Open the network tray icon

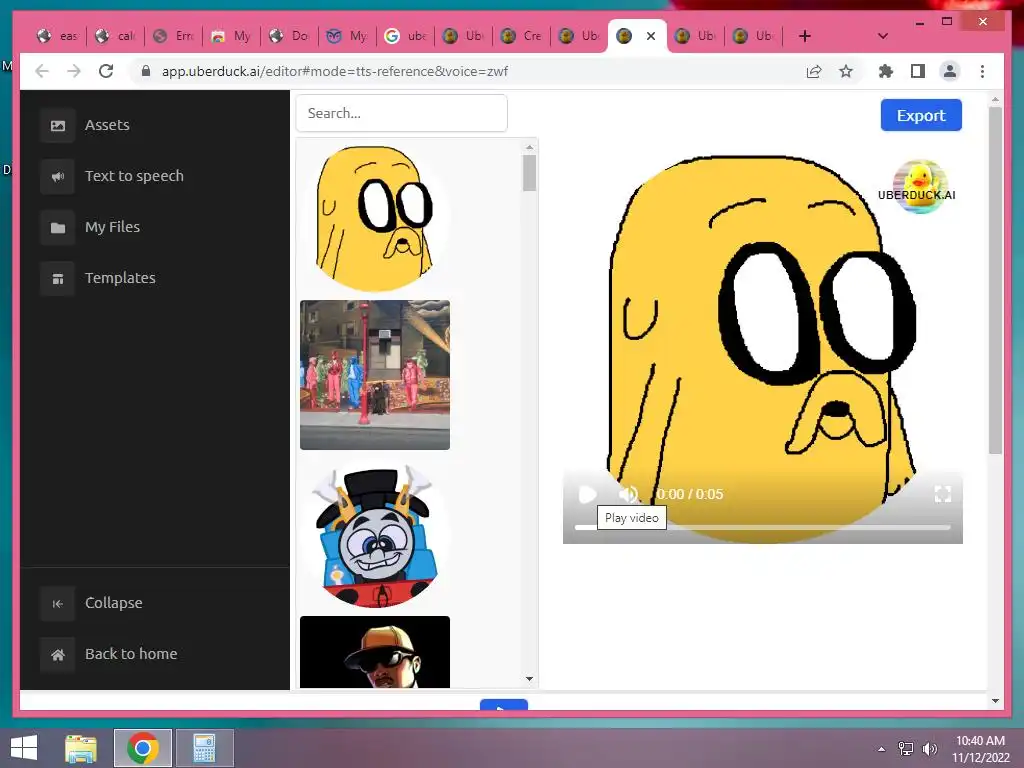tap(906, 749)
